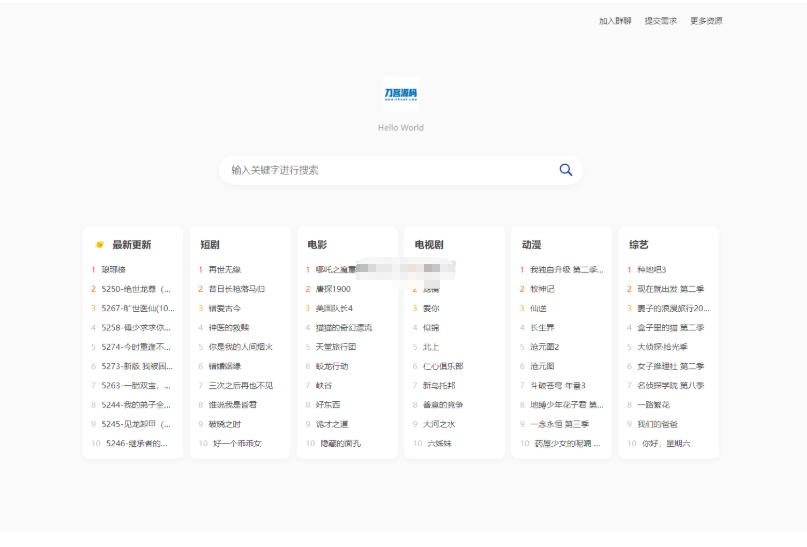The image size is (807, 547).
Task: Open the 5273-新版 entry
Action: tap(137, 366)
